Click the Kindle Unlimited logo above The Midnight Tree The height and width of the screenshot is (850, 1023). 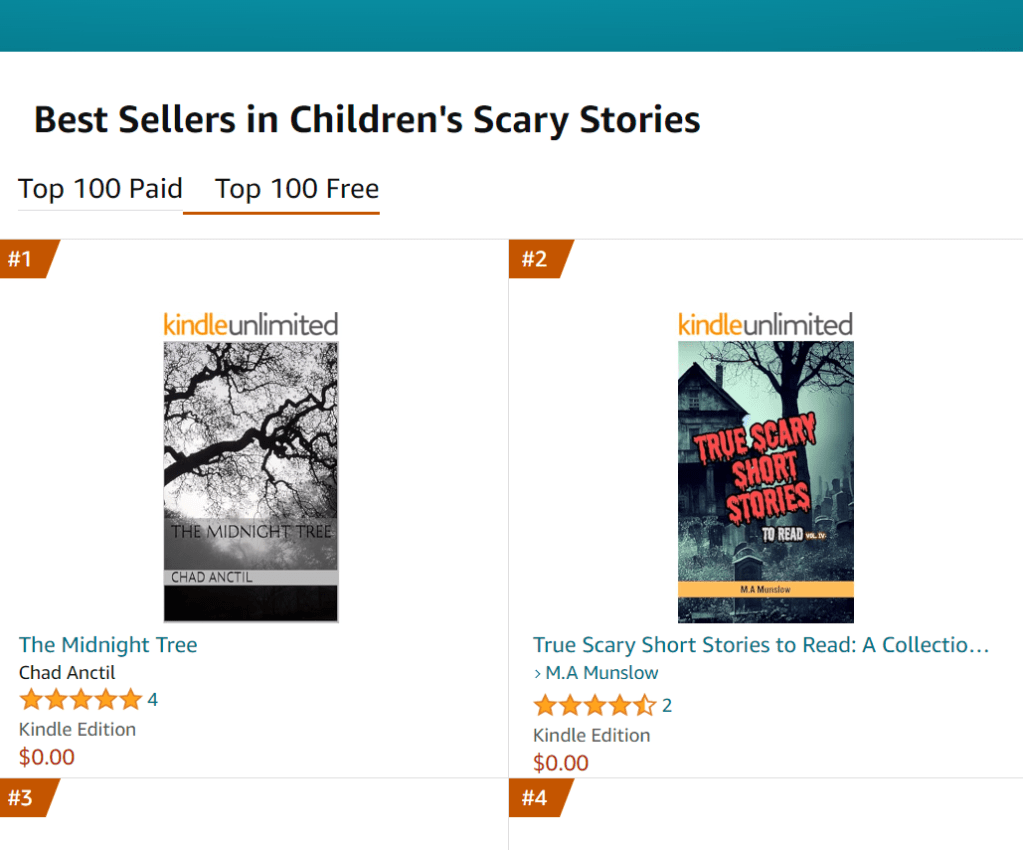point(251,324)
